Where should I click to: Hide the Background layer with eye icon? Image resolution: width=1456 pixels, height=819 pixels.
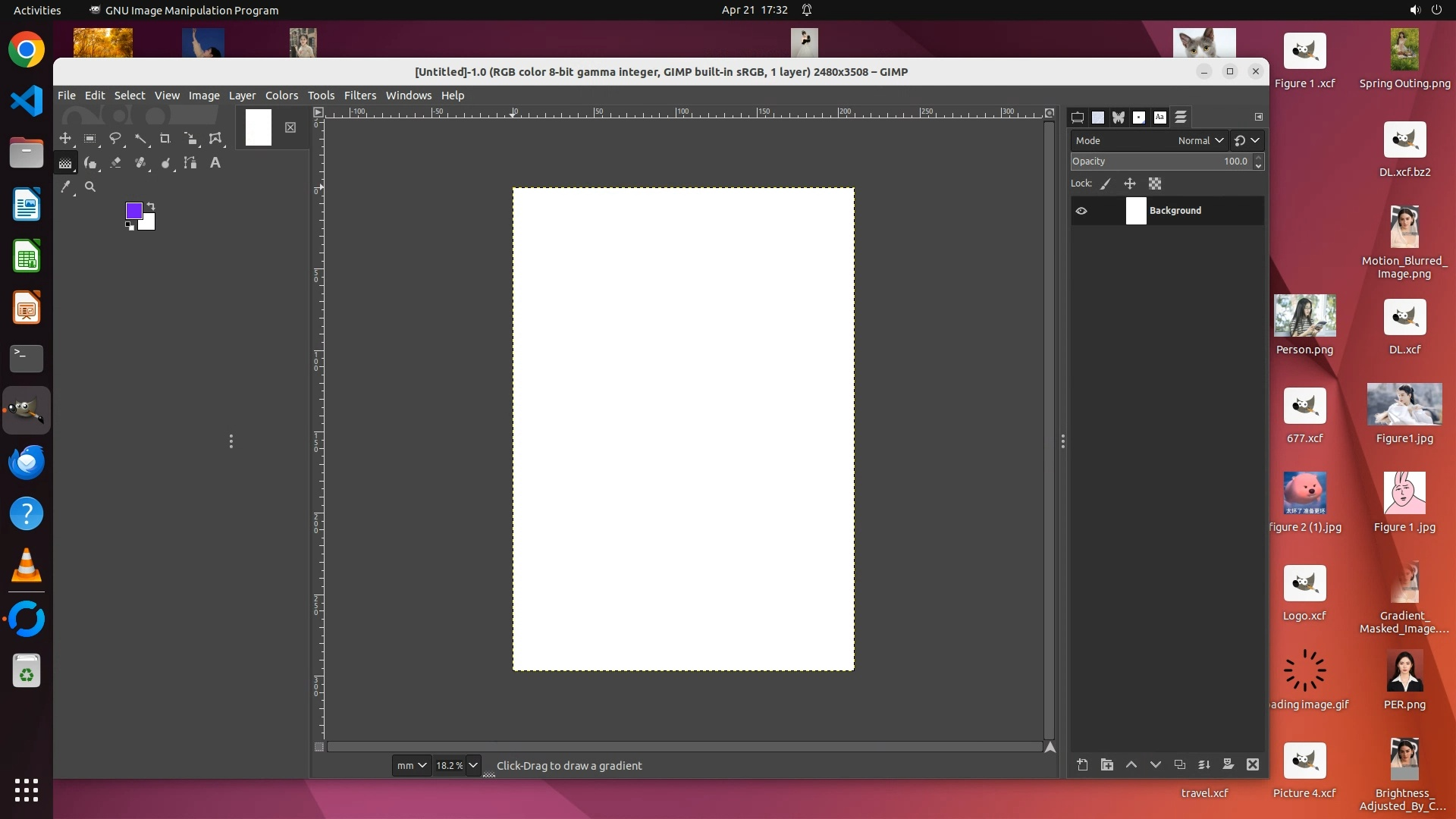pos(1081,211)
